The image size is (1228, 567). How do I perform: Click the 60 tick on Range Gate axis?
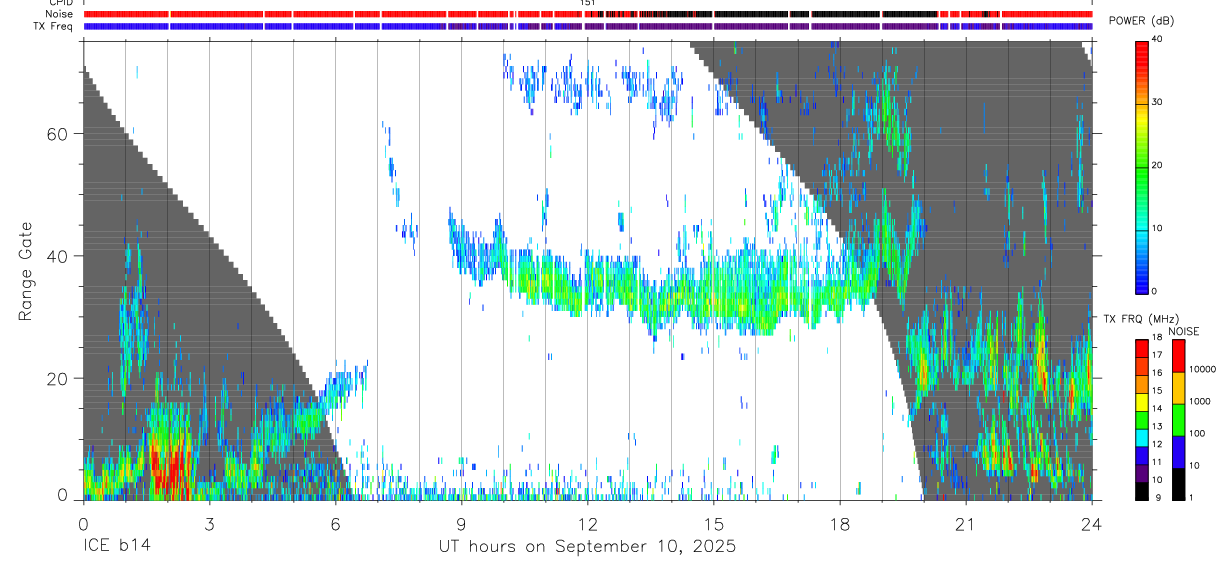click(57, 133)
